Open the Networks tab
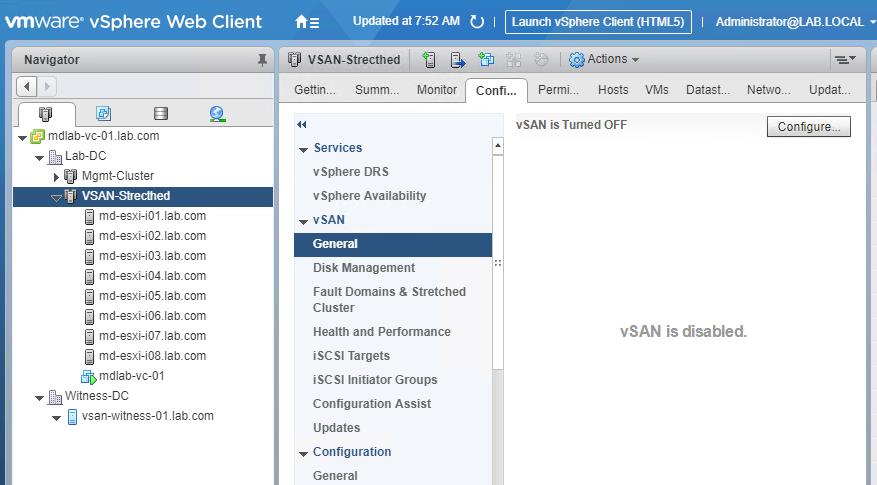The image size is (877, 485). click(768, 90)
